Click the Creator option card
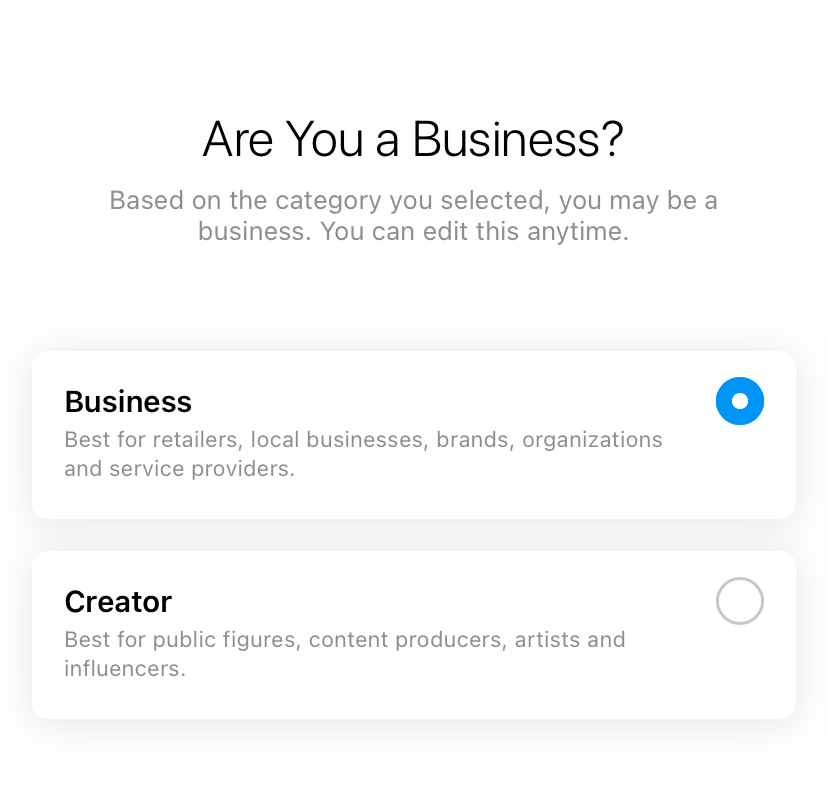Image resolution: width=828 pixels, height=807 pixels. tap(413, 634)
